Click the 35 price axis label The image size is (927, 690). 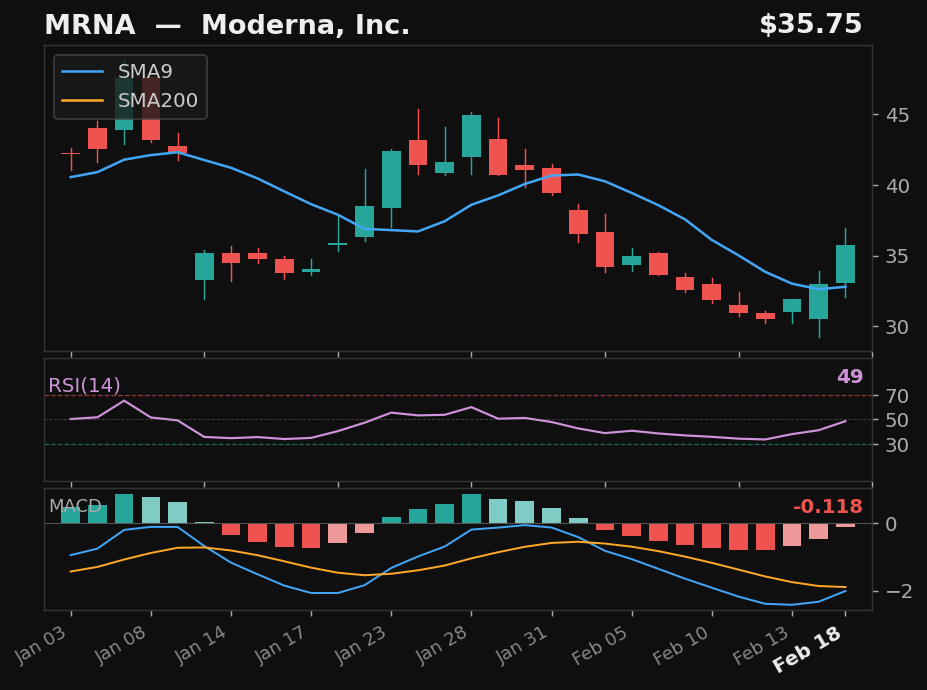pyautogui.click(x=897, y=257)
